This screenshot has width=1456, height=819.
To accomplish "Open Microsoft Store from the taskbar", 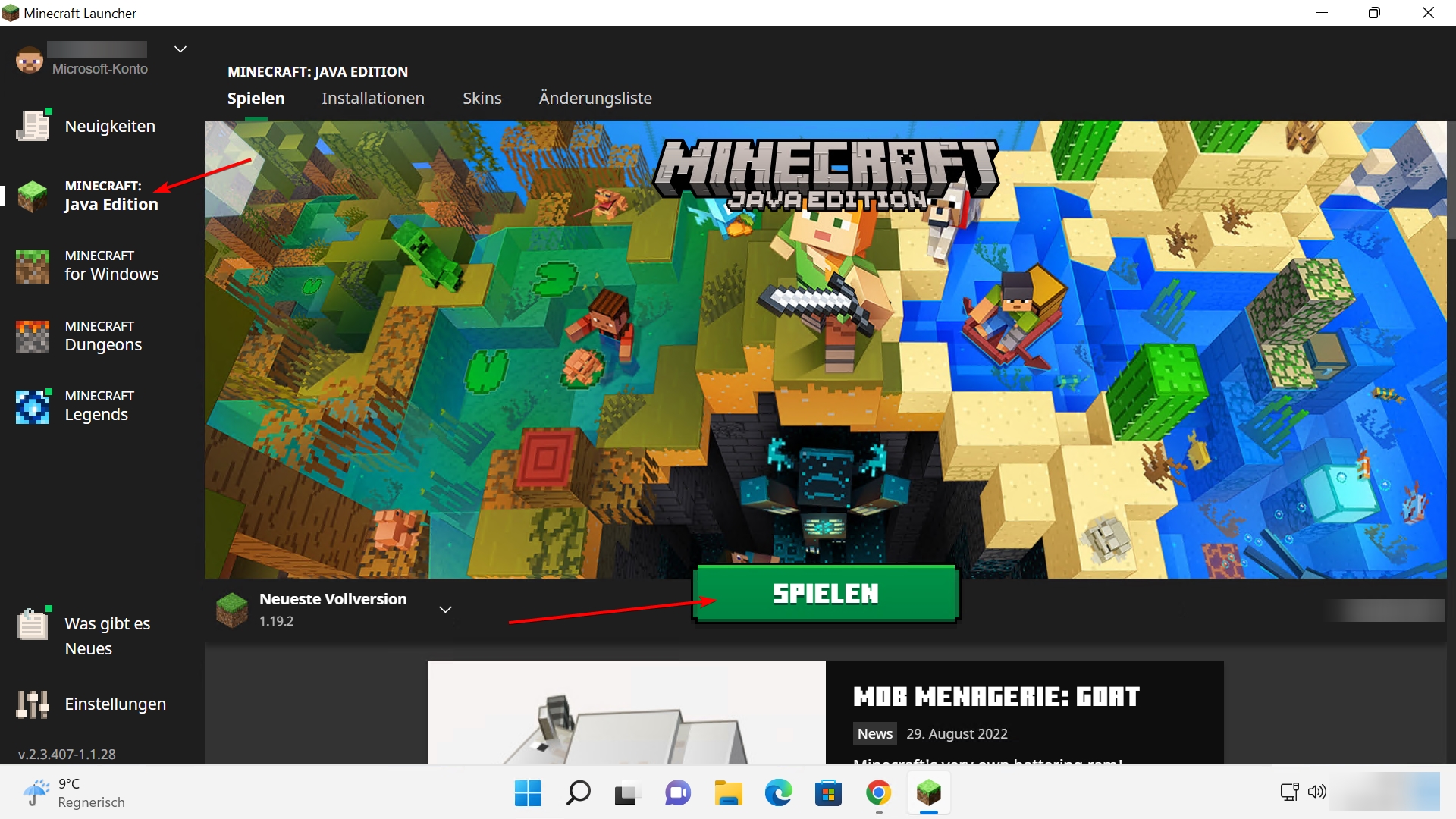I will pos(828,793).
